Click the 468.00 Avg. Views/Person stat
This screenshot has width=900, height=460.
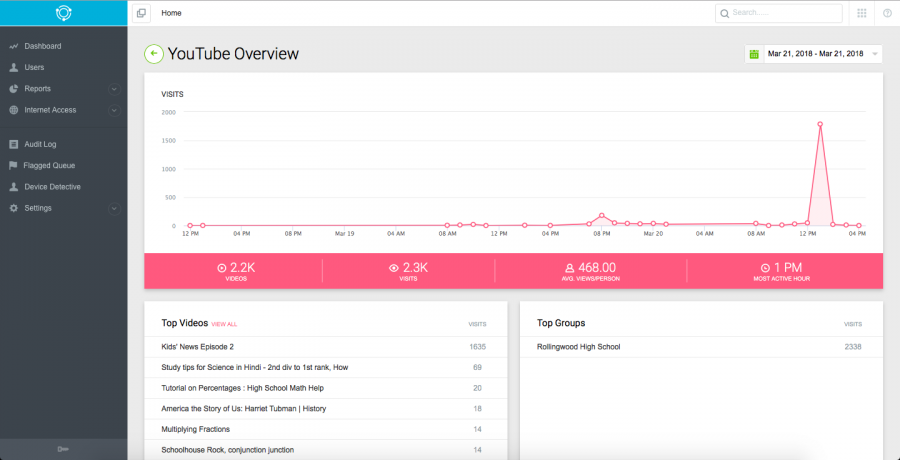click(x=591, y=271)
